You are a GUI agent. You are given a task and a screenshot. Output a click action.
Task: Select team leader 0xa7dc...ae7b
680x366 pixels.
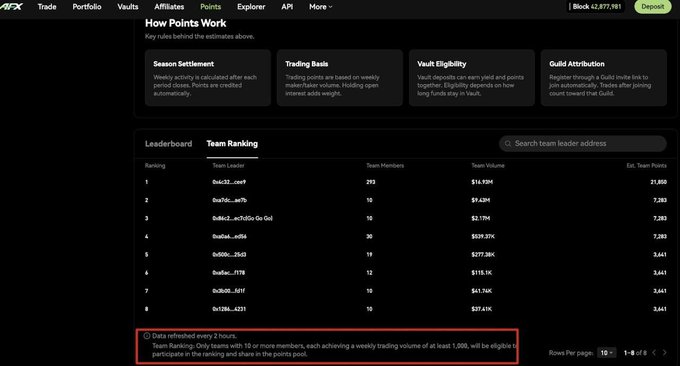pos(229,200)
